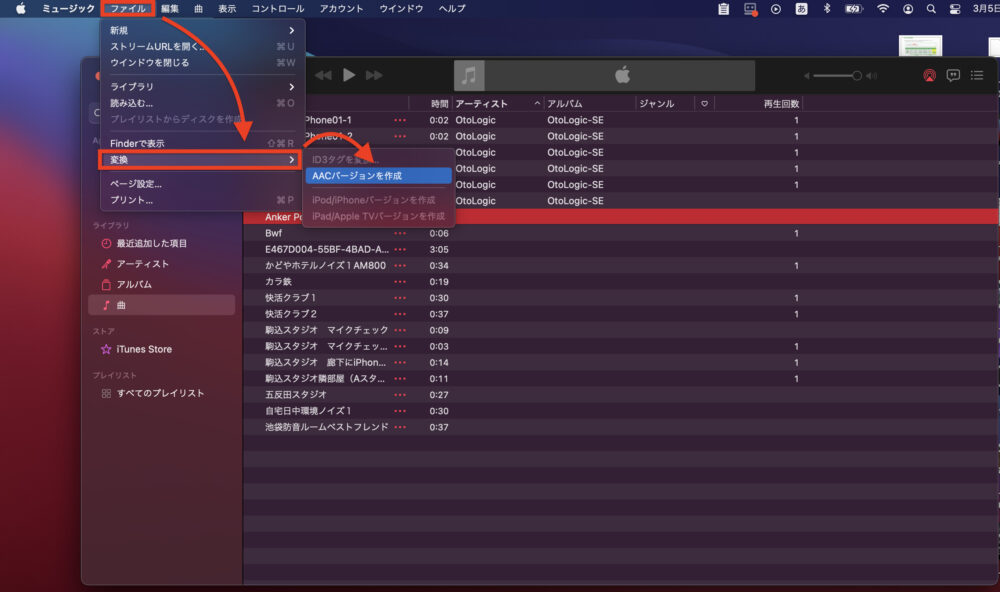Sort by アーティスト column header
The height and width of the screenshot is (592, 1000).
[497, 103]
